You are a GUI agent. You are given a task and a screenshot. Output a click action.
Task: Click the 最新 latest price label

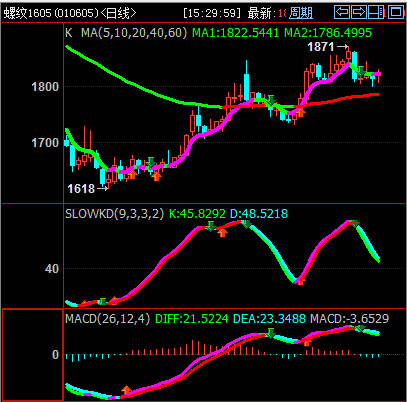pyautogui.click(x=262, y=13)
